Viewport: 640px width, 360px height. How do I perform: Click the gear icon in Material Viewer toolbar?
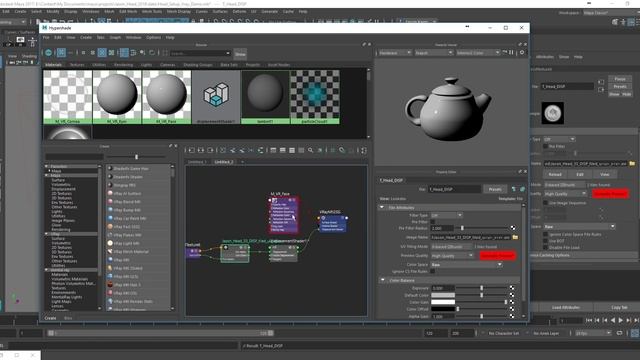pyautogui.click(x=522, y=52)
